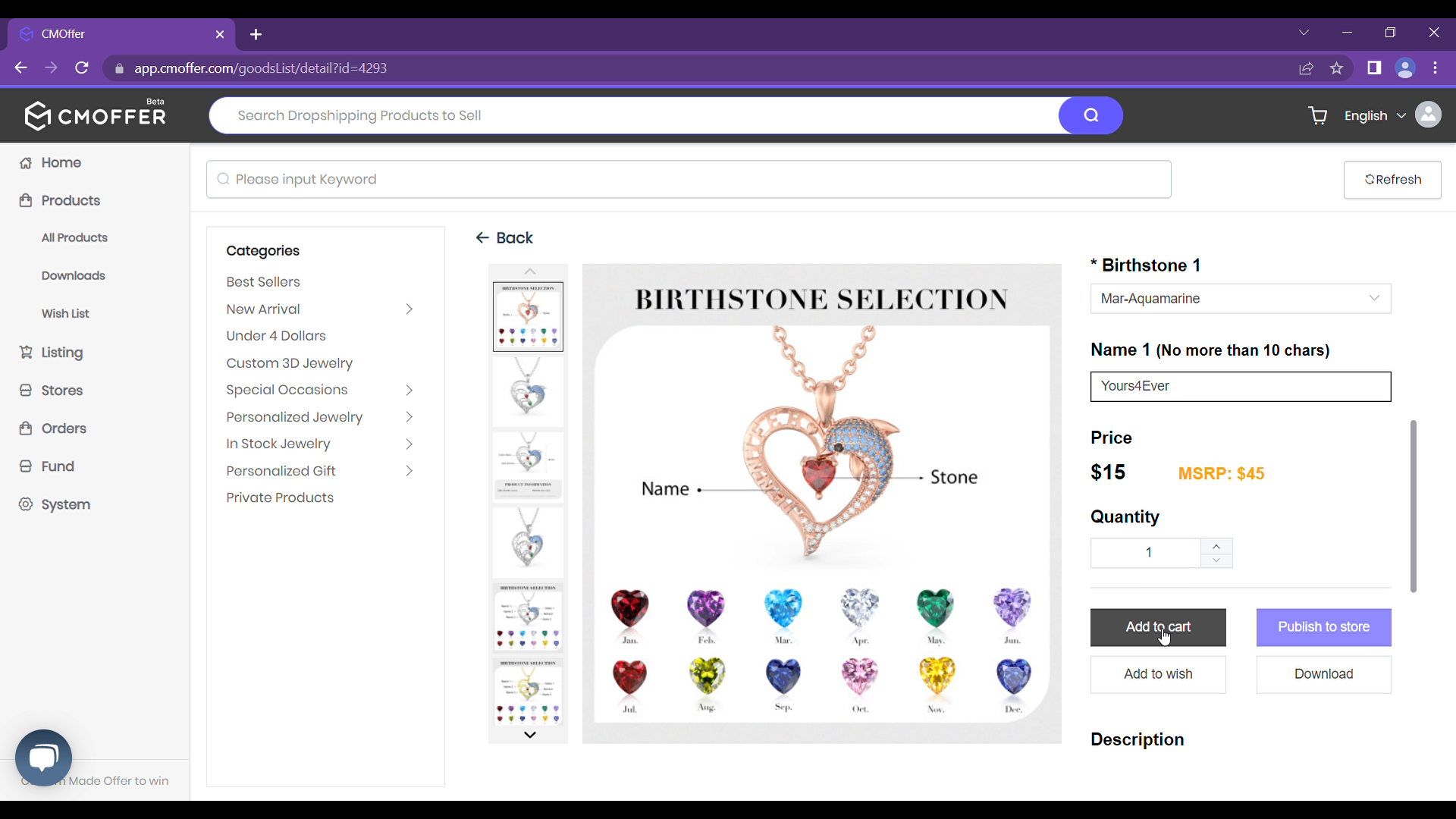This screenshot has height=819, width=1456.
Task: Expand the Personalized Jewelry category arrow
Action: (409, 416)
